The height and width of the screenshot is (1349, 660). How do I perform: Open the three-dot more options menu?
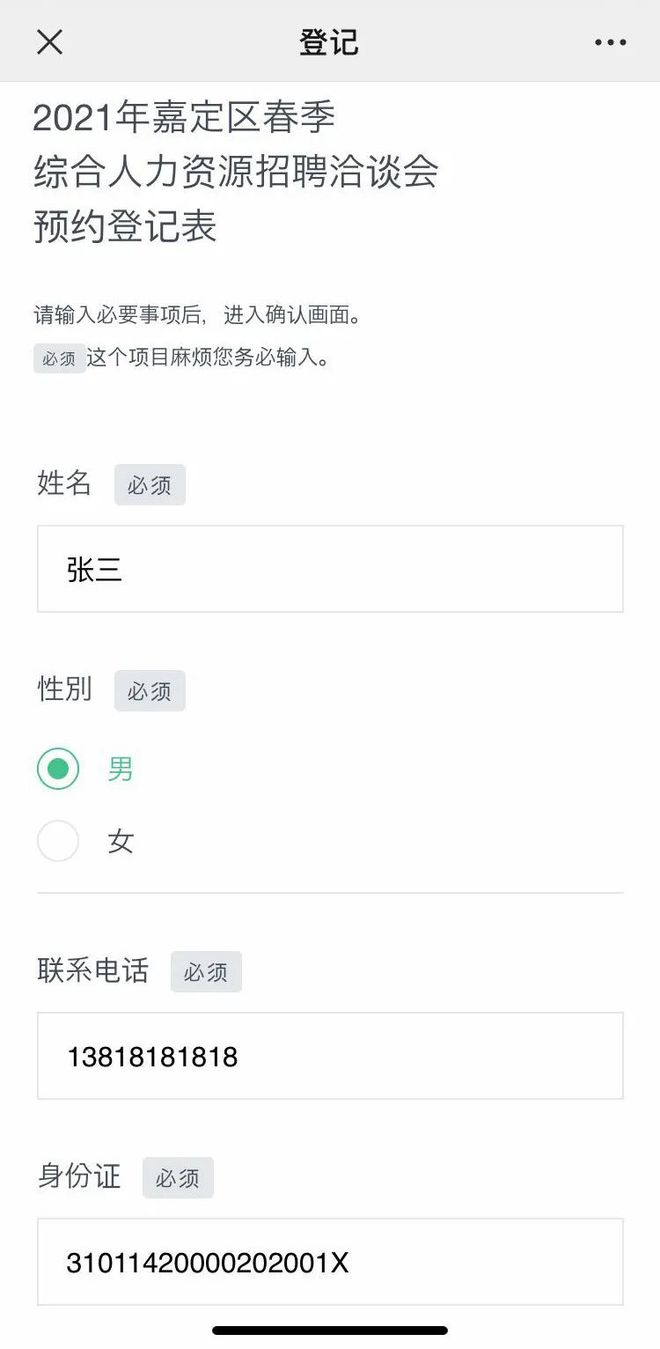tap(610, 42)
